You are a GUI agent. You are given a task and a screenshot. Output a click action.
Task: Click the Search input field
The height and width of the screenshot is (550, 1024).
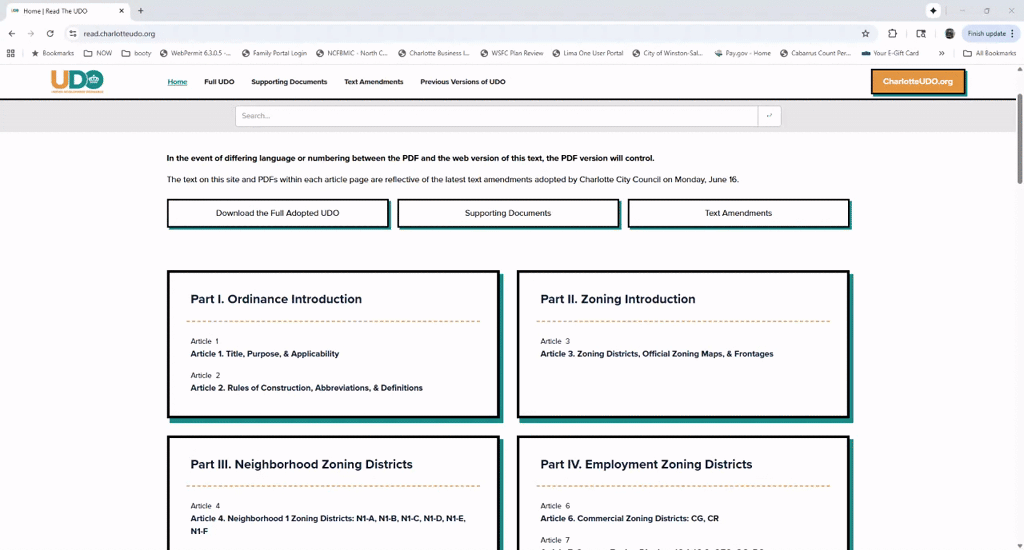(496, 116)
